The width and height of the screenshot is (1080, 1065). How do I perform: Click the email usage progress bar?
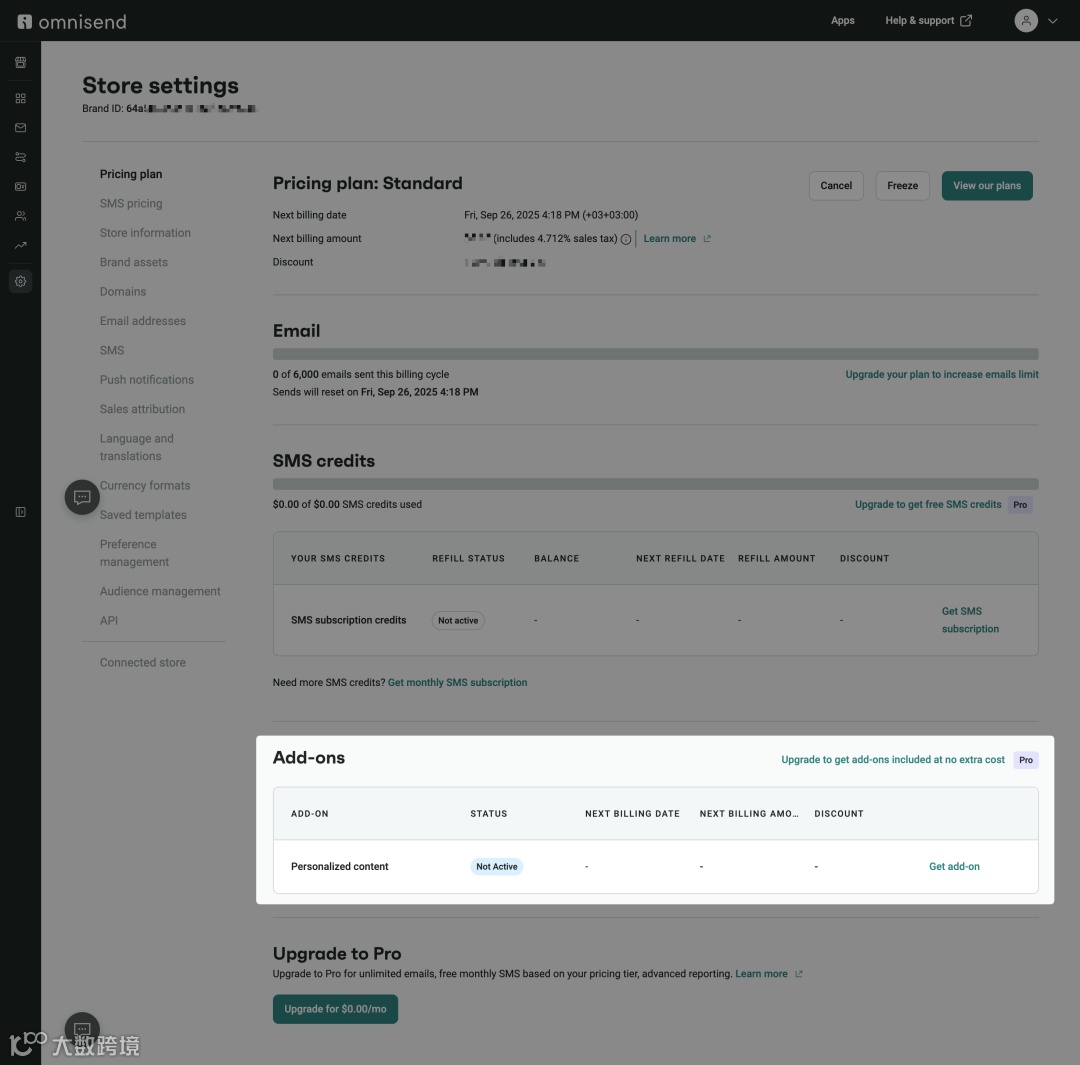pyautogui.click(x=655, y=354)
